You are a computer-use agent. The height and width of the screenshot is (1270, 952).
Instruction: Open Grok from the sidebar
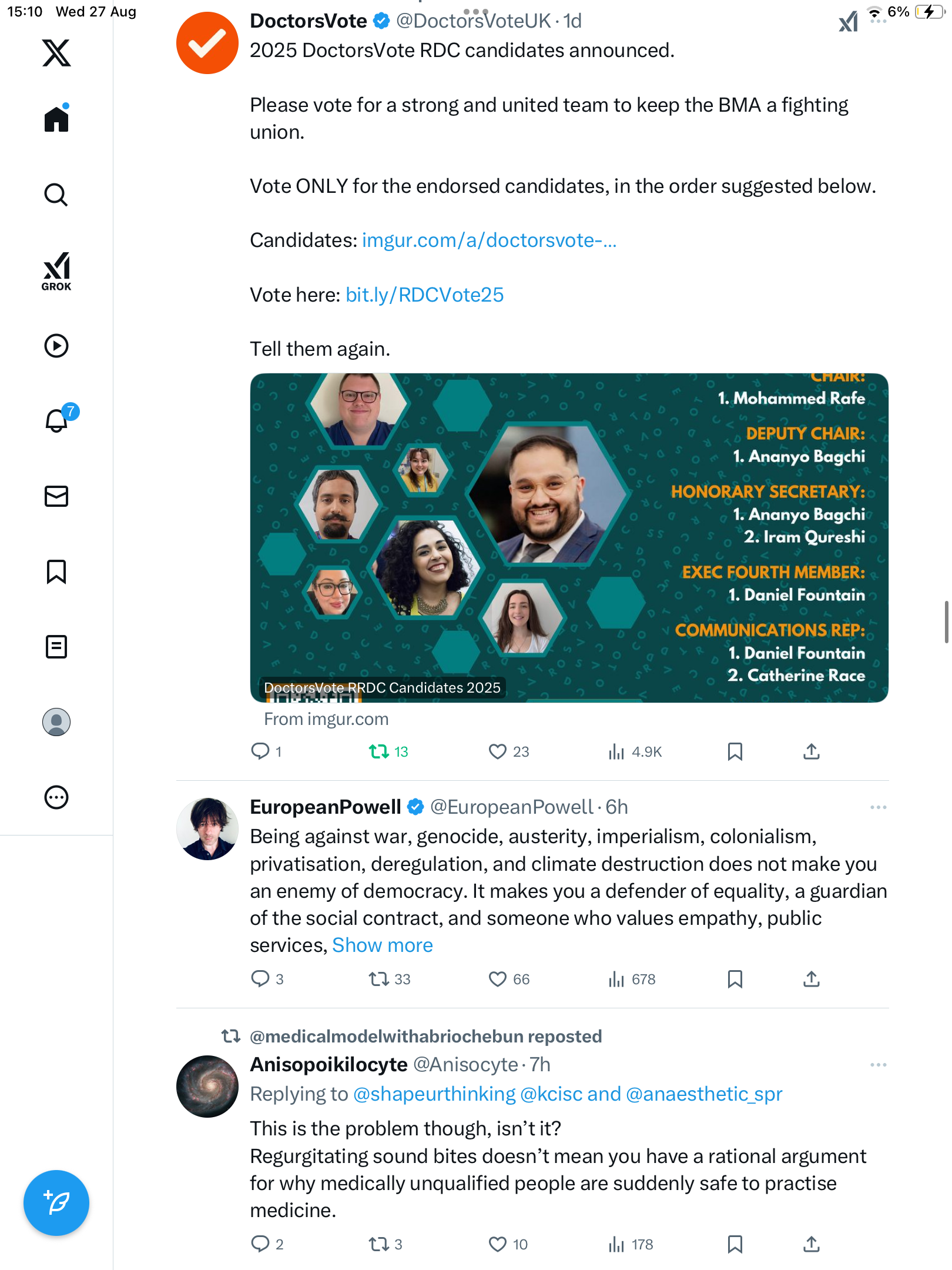coord(56,272)
